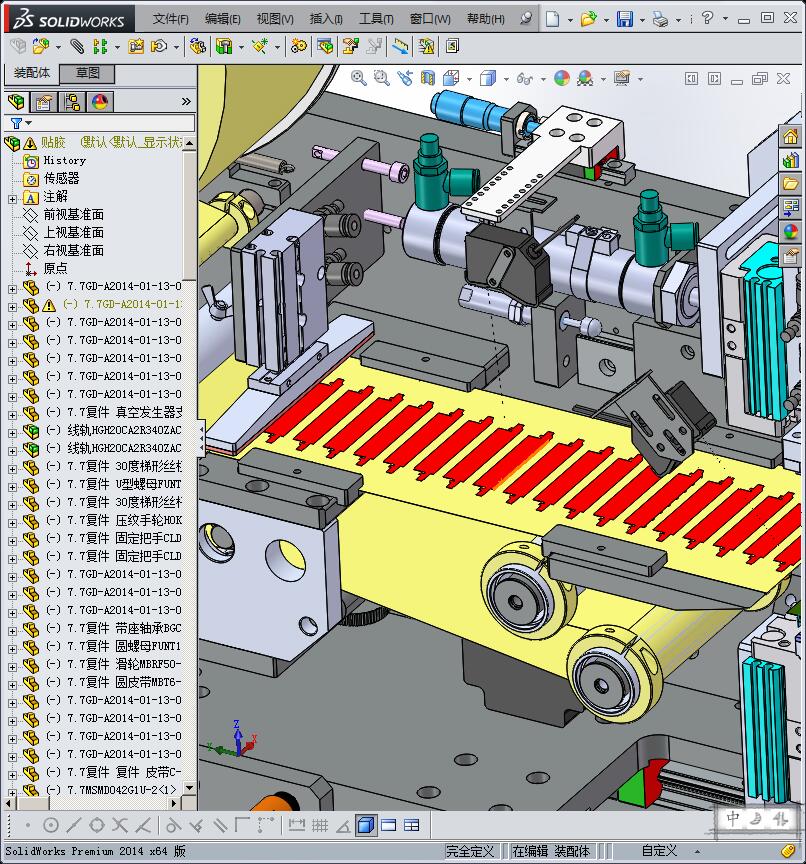Click the Apply Scene icon
Image resolution: width=806 pixels, height=864 pixels.
pos(585,79)
